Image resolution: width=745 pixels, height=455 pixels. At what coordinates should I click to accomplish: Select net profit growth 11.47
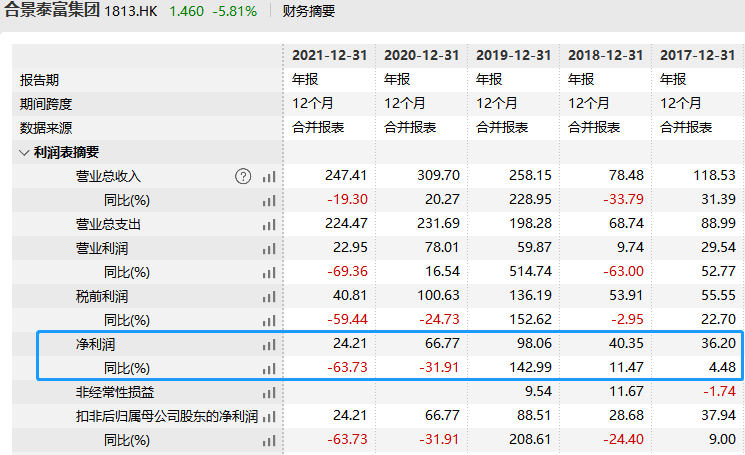tap(626, 368)
